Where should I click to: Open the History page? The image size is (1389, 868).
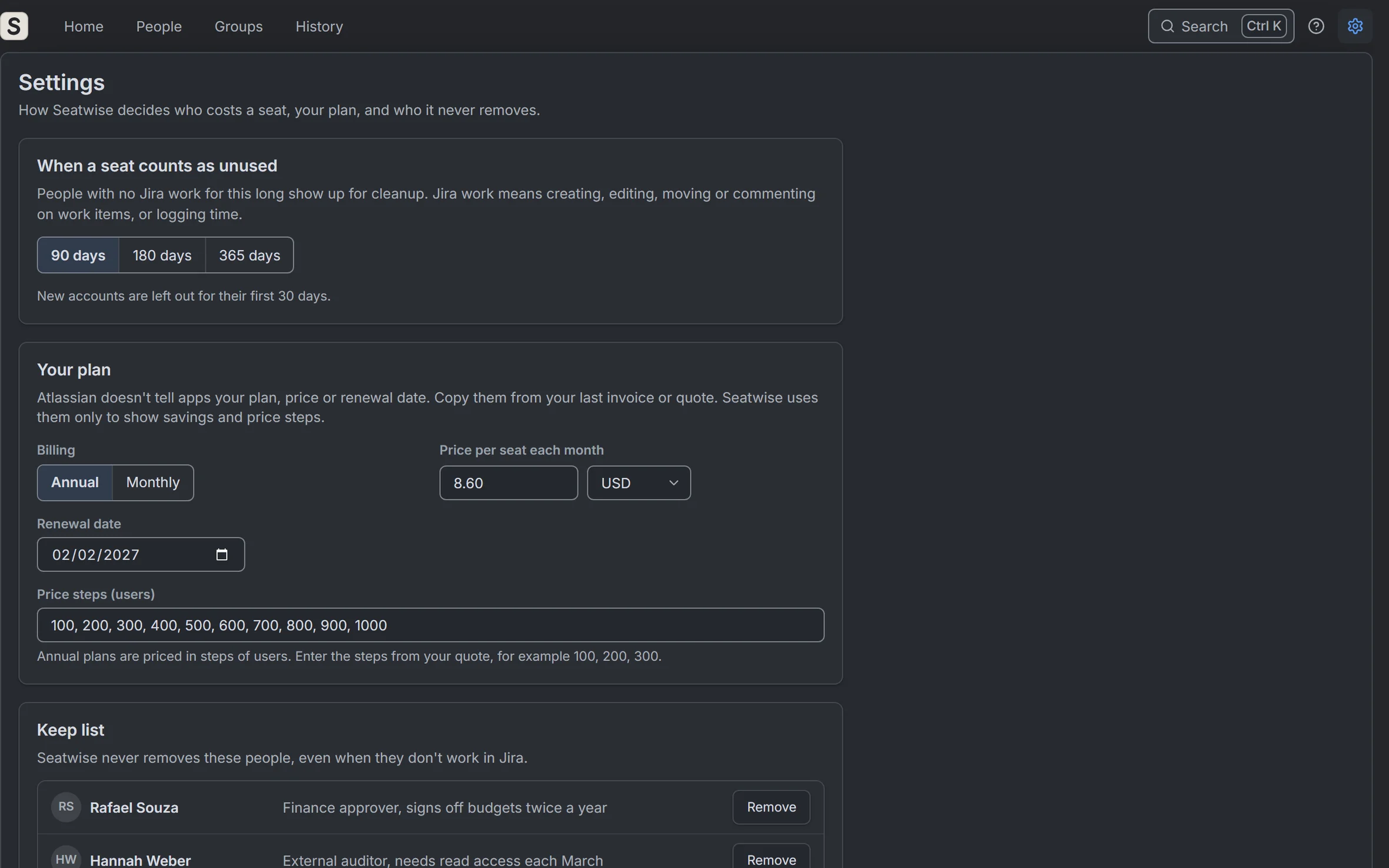click(319, 26)
